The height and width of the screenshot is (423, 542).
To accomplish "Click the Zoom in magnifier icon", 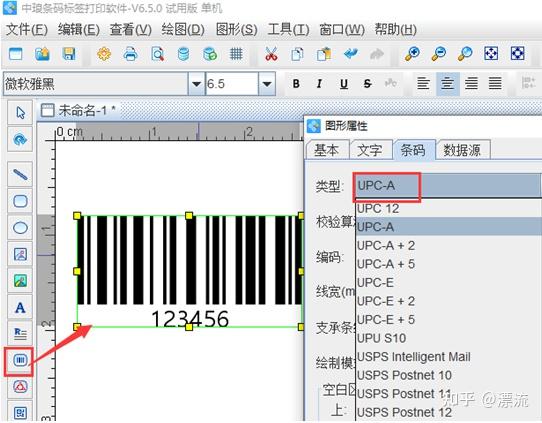I will click(x=412, y=54).
